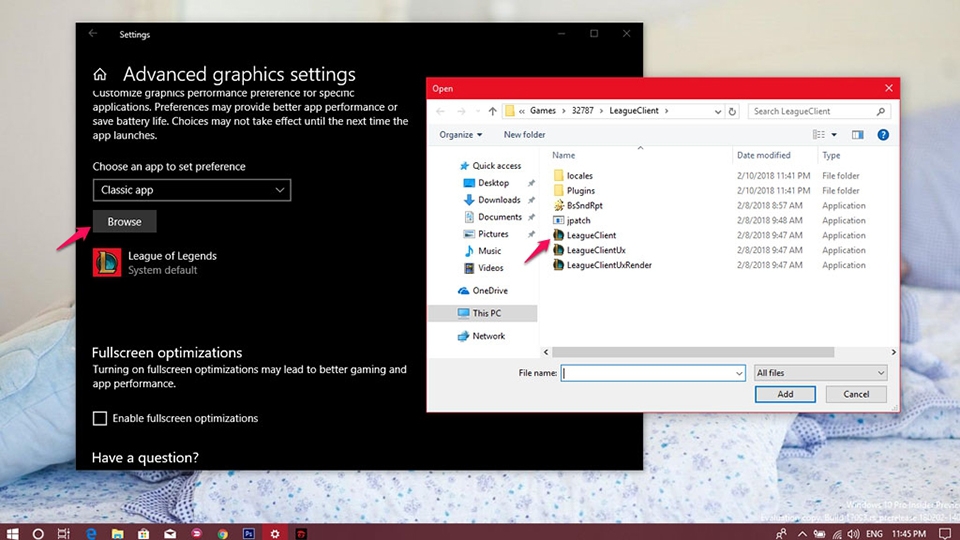This screenshot has height=540, width=960.
Task: Sort by the Type column header
Action: (831, 156)
